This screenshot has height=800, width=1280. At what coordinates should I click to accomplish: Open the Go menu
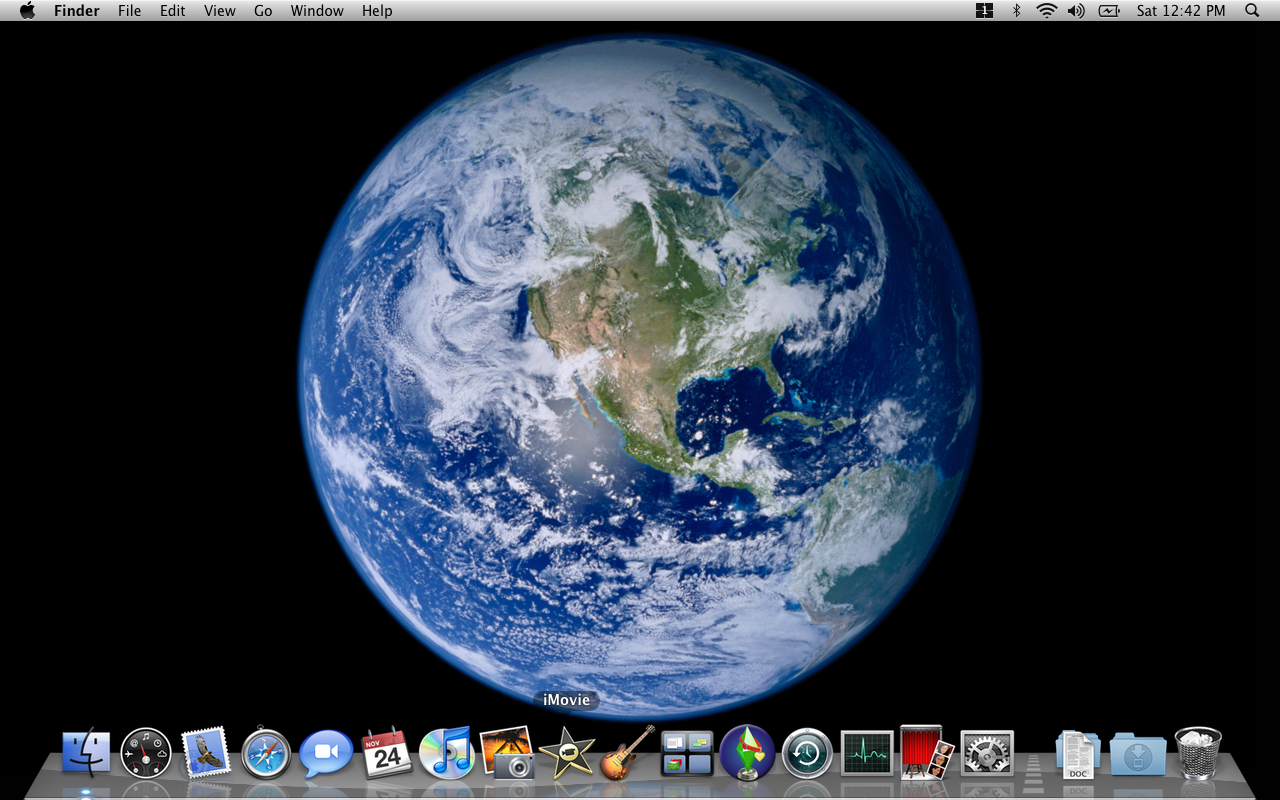click(x=263, y=11)
